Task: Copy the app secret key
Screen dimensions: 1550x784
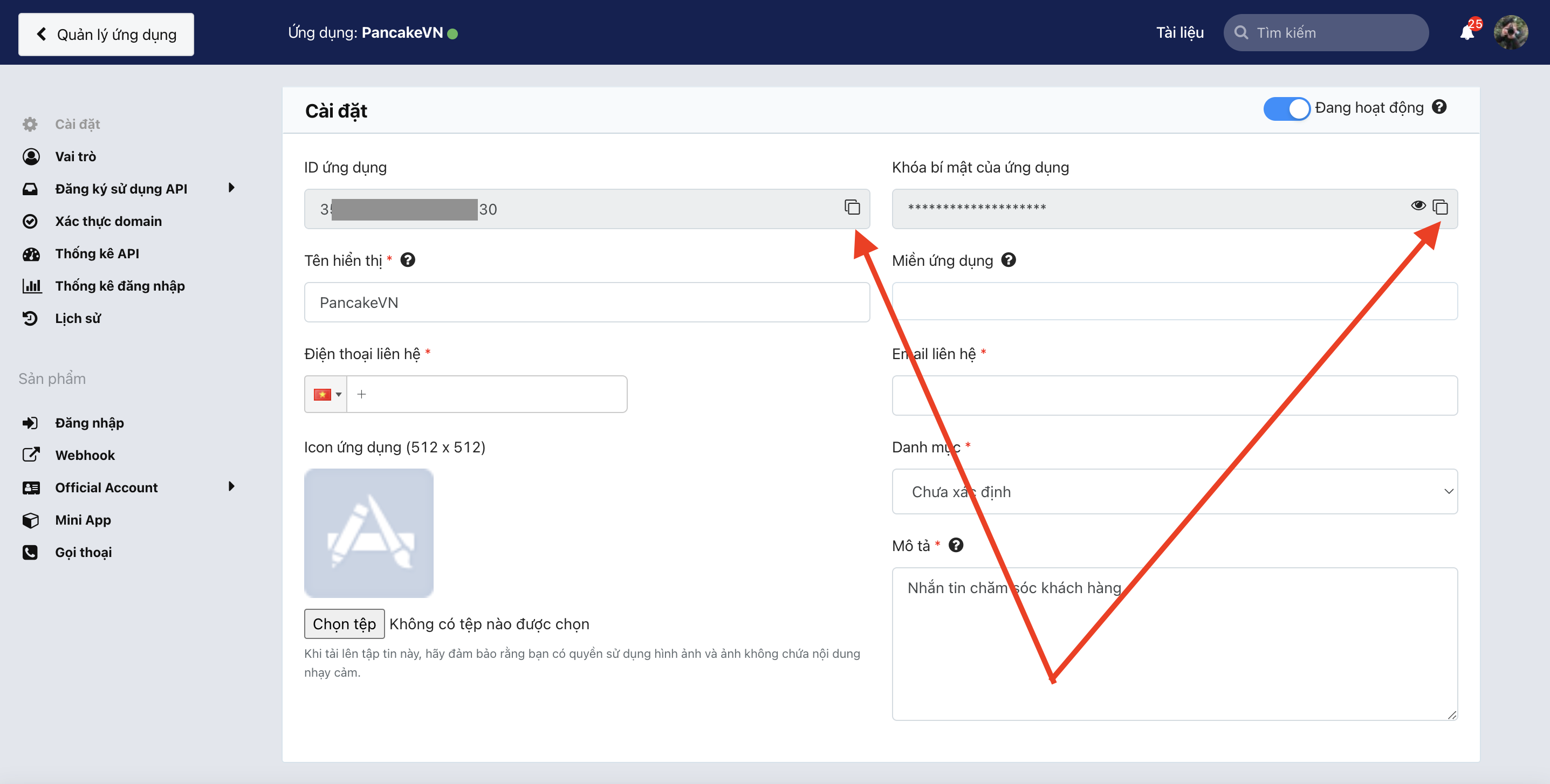Action: point(1440,208)
